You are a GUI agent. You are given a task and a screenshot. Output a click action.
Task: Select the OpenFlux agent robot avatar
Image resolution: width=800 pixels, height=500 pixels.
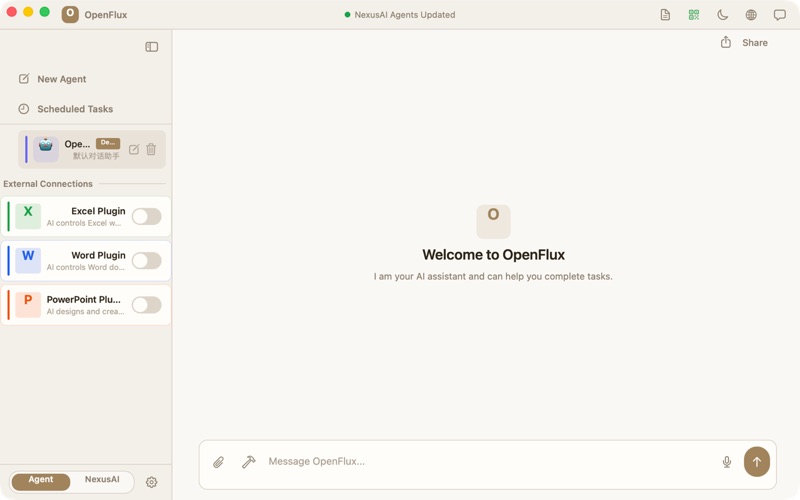click(46, 149)
